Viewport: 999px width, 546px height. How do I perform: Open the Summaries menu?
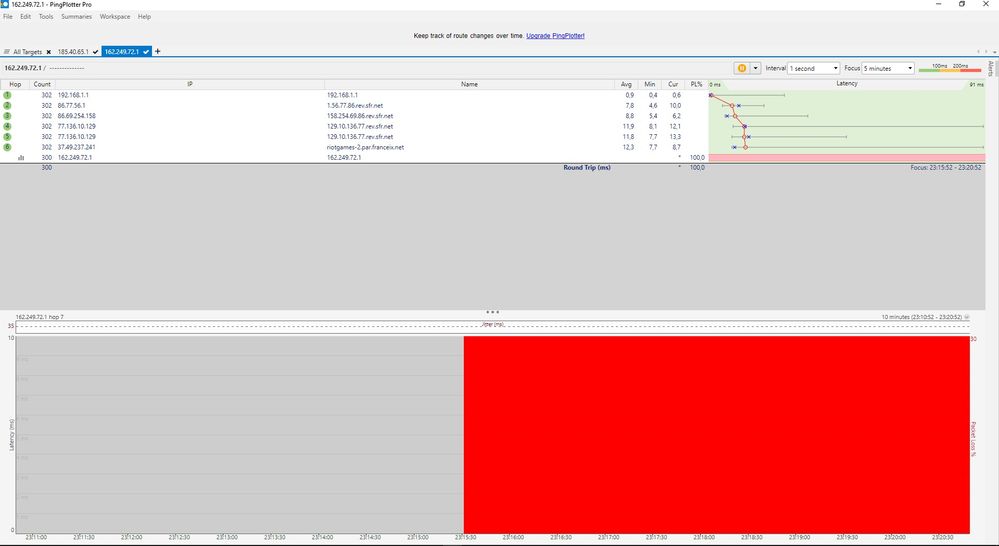pos(76,17)
